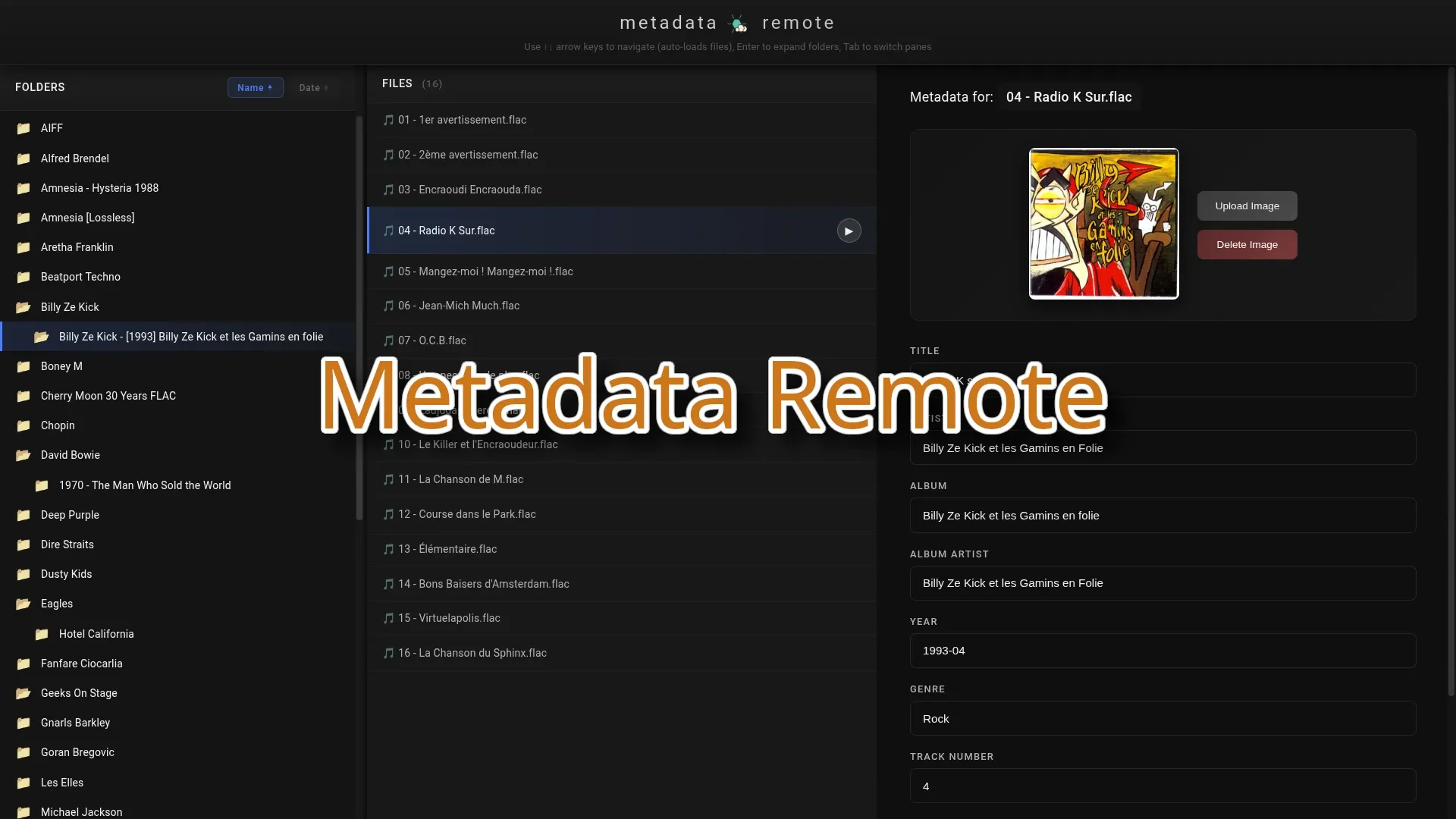Click the folder icon next to "Hotel California"
The width and height of the screenshot is (1456, 819).
click(42, 634)
